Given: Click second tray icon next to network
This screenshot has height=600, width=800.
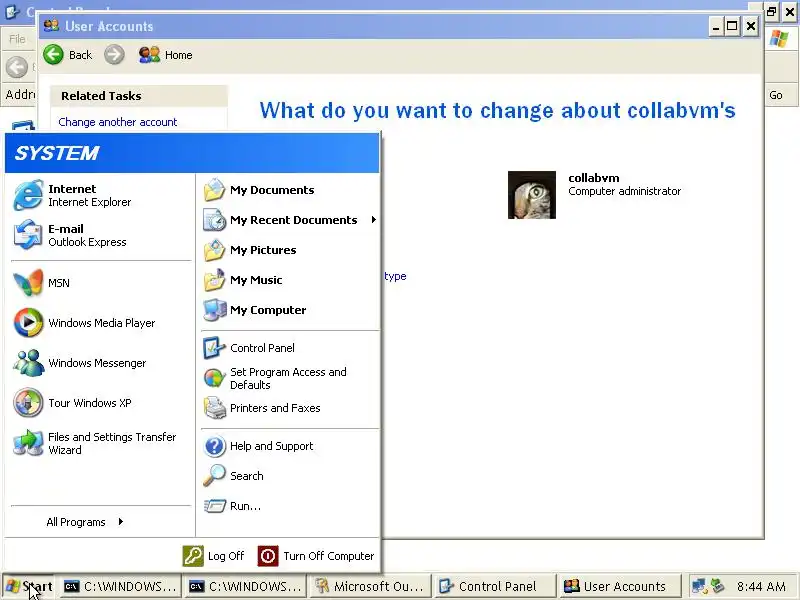Looking at the screenshot, I should pyautogui.click(x=717, y=586).
